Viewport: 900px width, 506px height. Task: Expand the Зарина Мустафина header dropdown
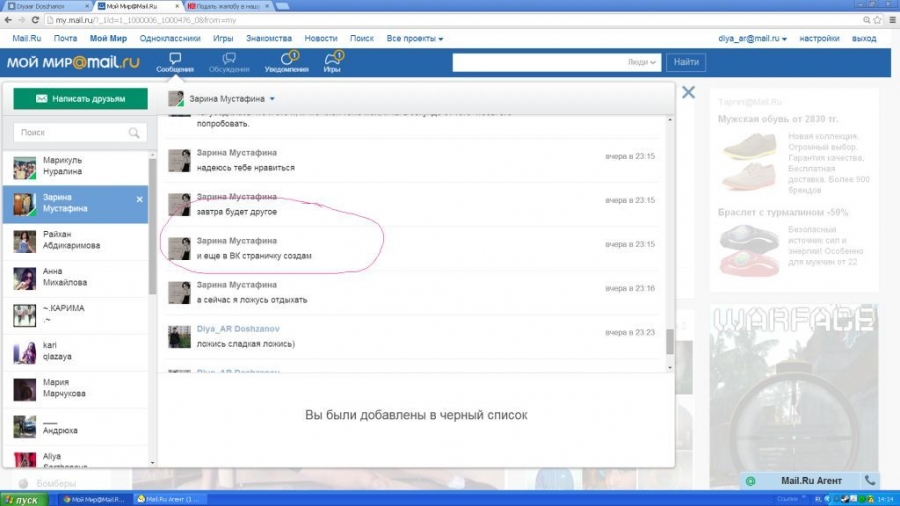[x=272, y=99]
